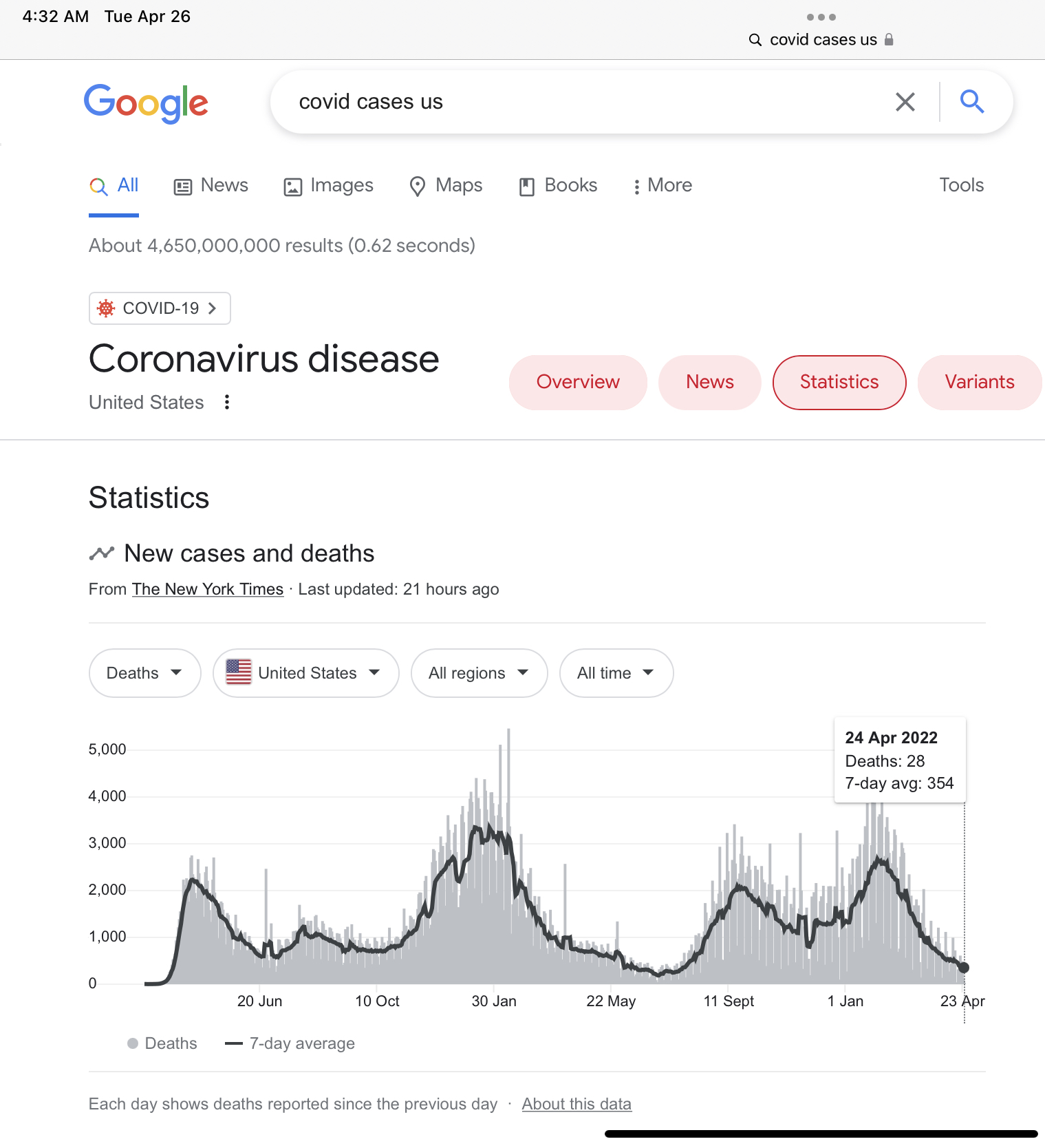Image resolution: width=1045 pixels, height=1148 pixels.
Task: Expand the All regions dropdown
Action: tap(479, 673)
